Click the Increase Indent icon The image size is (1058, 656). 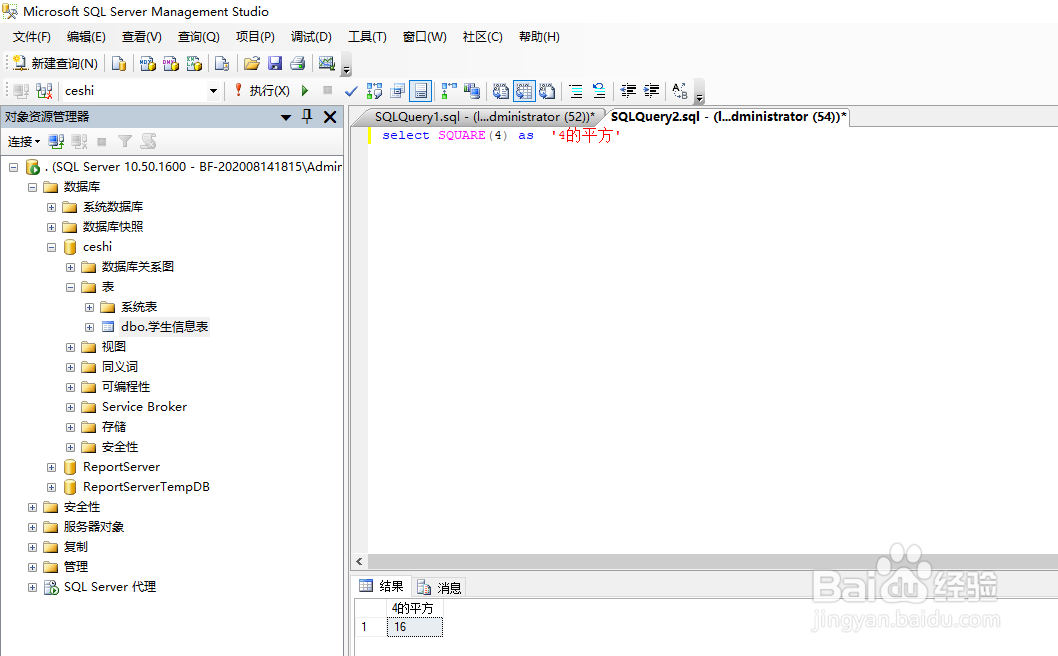[651, 90]
